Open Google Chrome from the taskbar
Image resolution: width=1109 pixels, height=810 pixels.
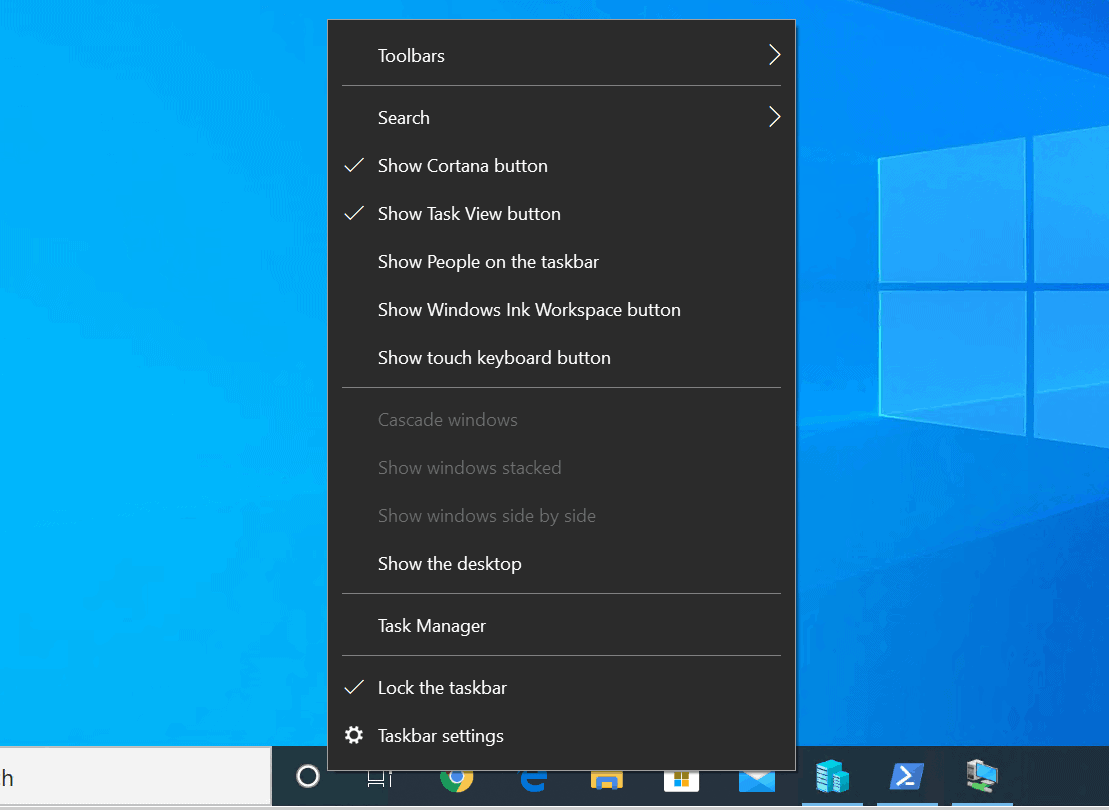click(457, 777)
